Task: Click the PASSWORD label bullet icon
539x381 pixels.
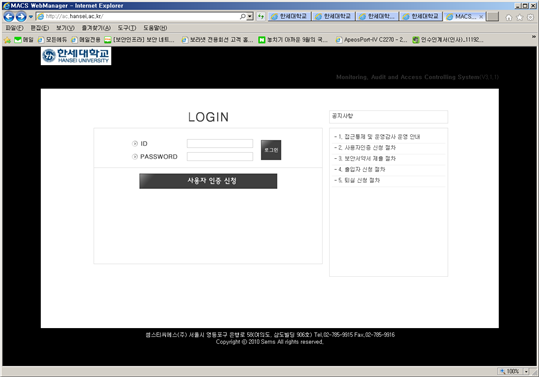Action: pos(135,156)
